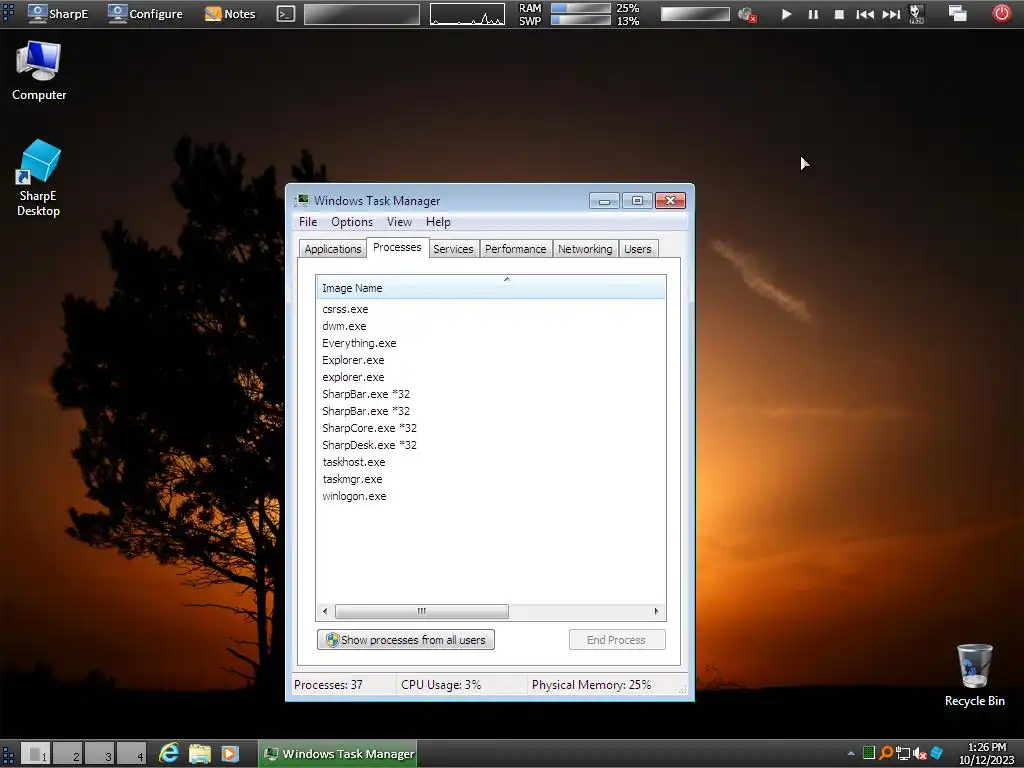Click the CPU usage graph in the top bar

point(467,14)
